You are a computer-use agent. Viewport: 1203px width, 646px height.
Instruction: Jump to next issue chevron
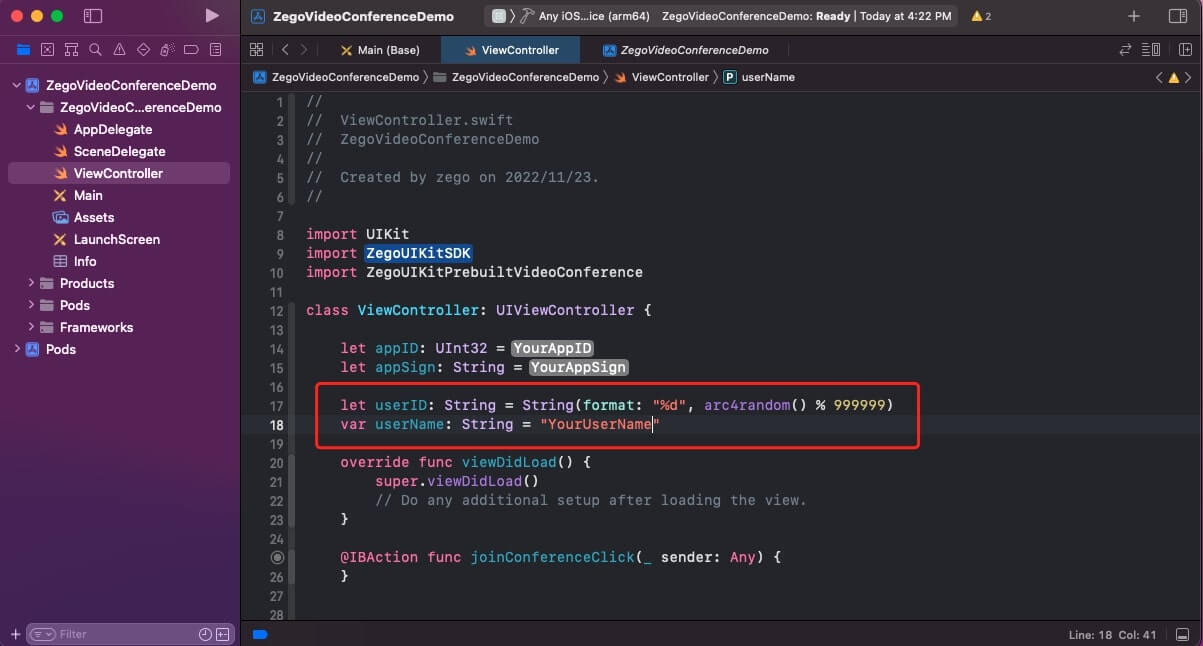pyautogui.click(x=1187, y=77)
